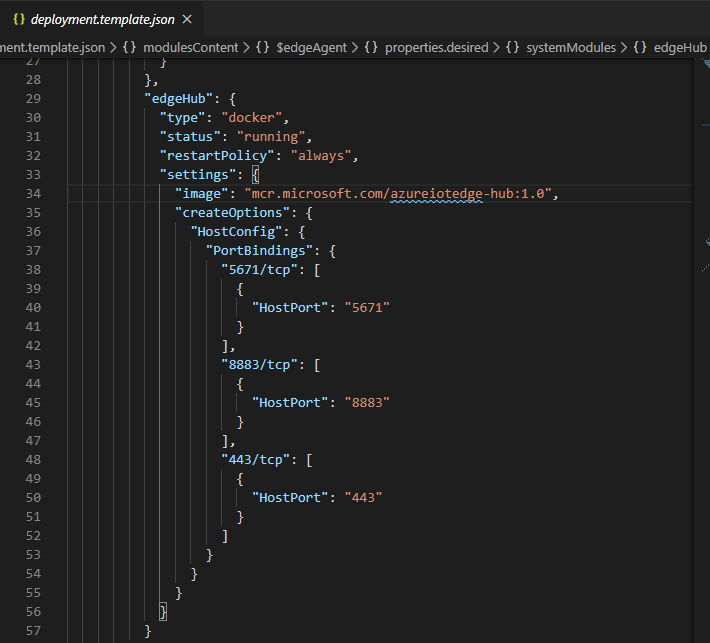Click the chevron after properties.desired breadcrumb

click(497, 48)
